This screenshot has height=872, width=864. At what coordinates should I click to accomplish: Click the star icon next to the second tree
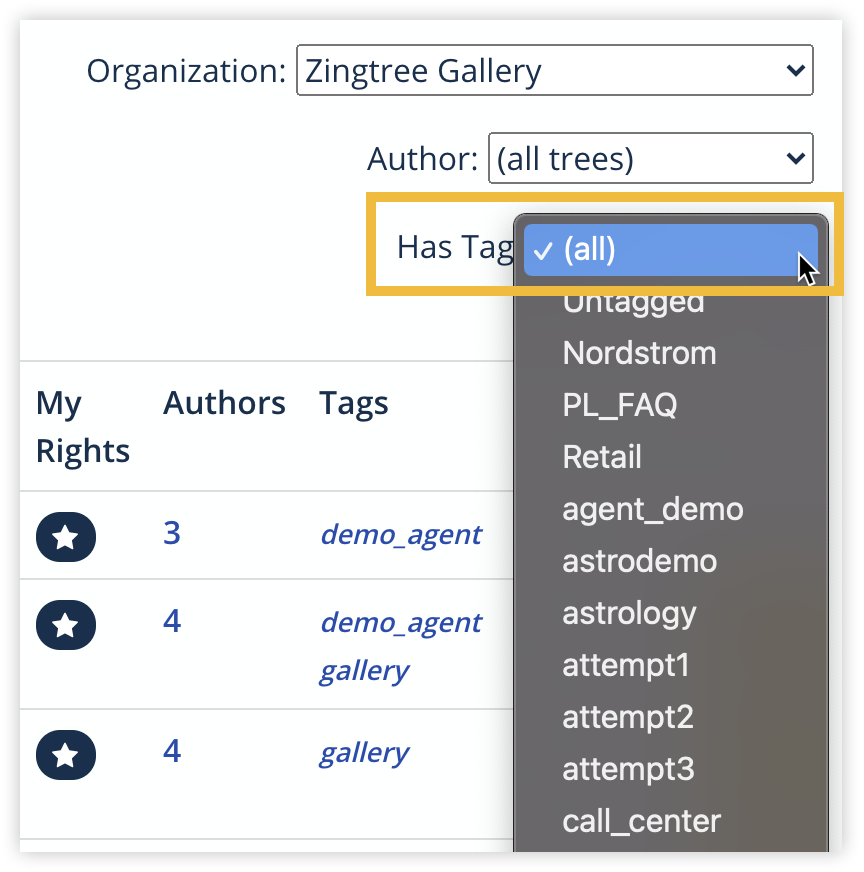tap(65, 625)
